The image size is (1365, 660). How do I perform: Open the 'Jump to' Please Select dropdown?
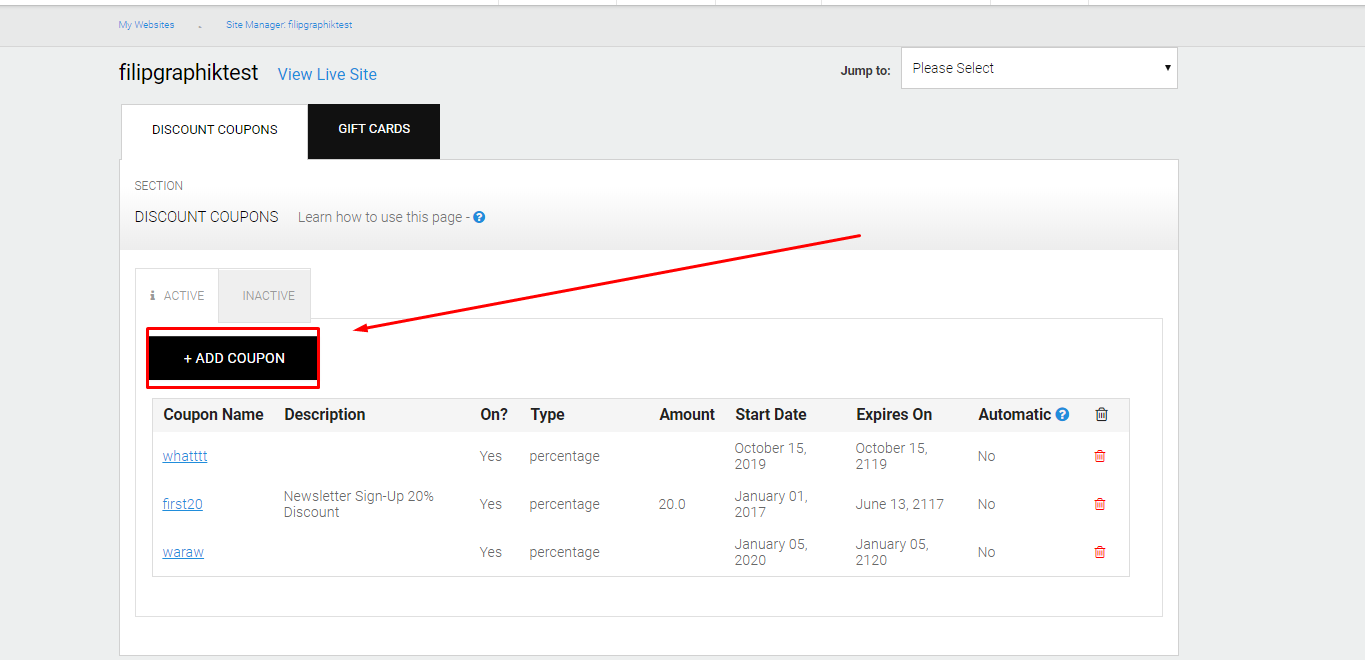point(1039,67)
